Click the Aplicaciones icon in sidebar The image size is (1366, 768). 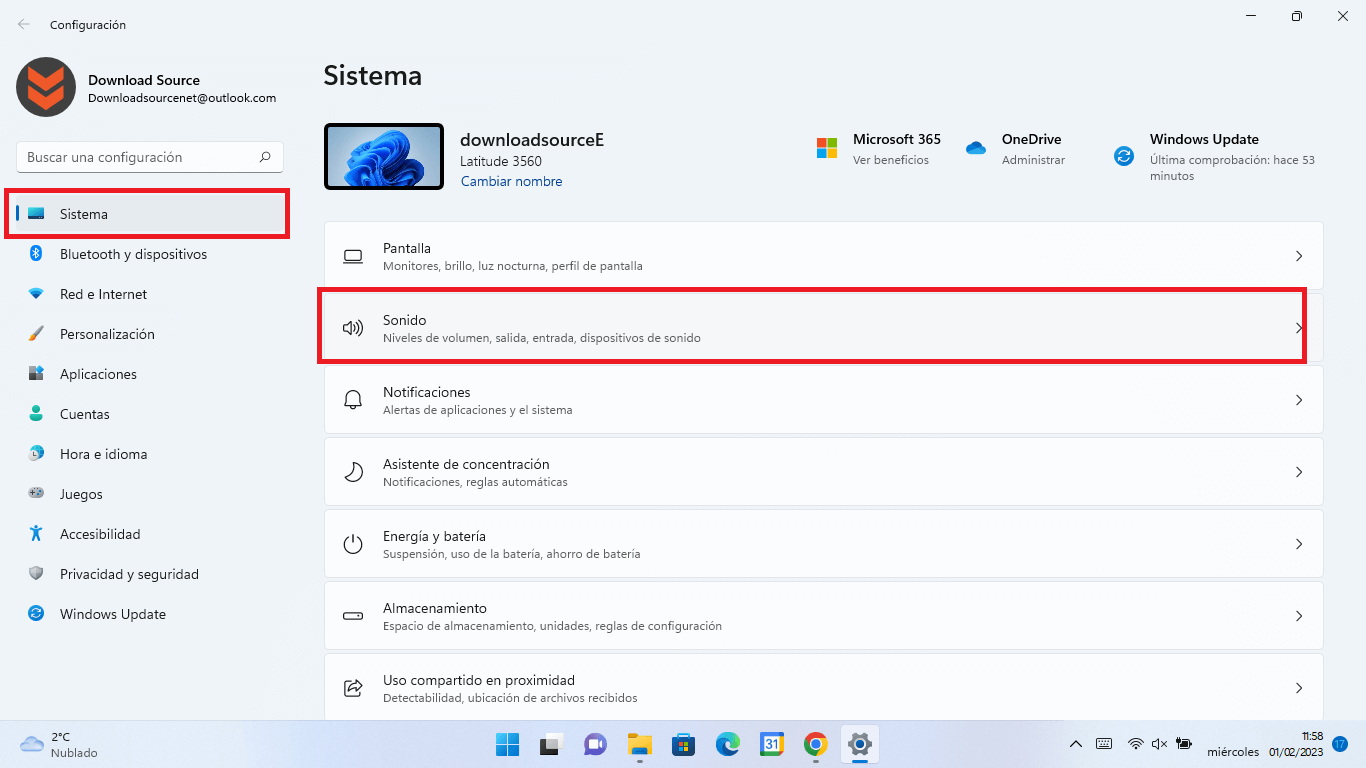point(36,374)
